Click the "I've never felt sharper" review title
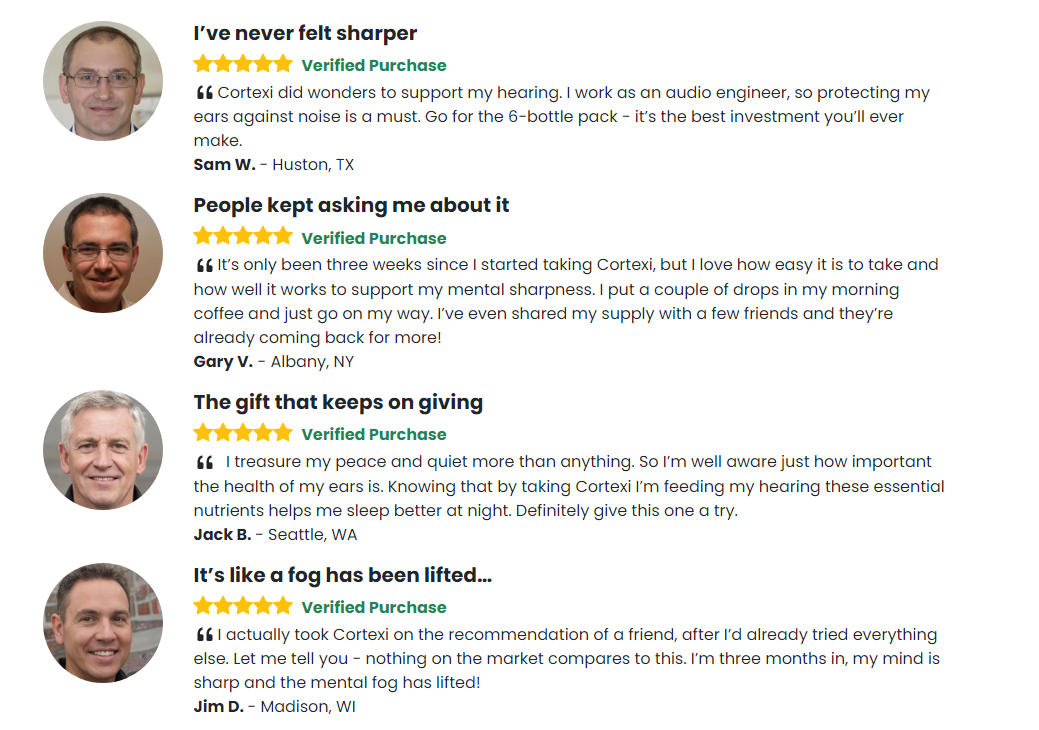The width and height of the screenshot is (1039, 730). click(x=305, y=33)
